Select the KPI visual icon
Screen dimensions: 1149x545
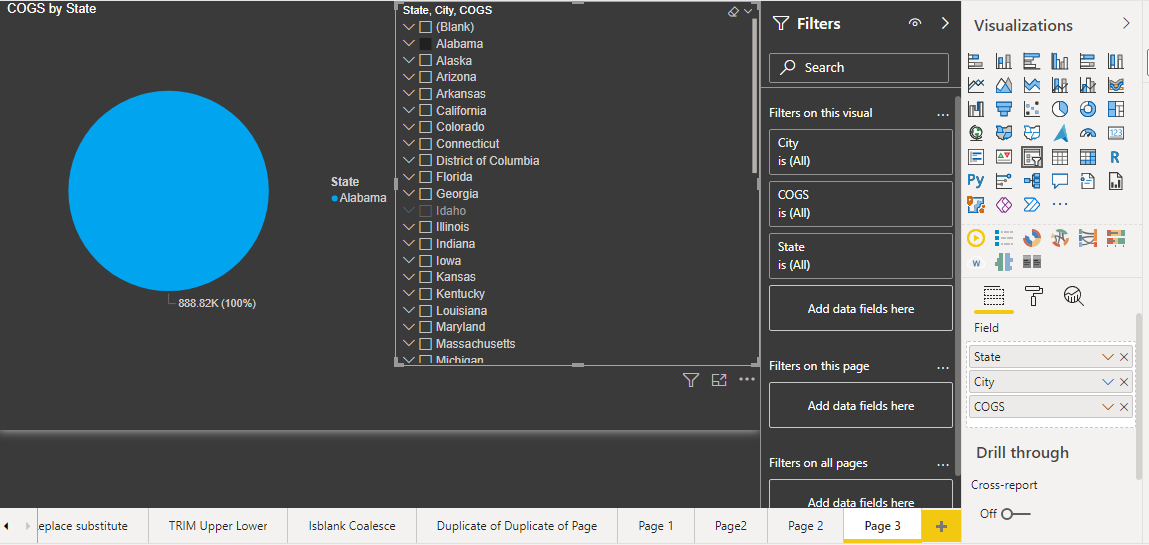(x=1004, y=157)
